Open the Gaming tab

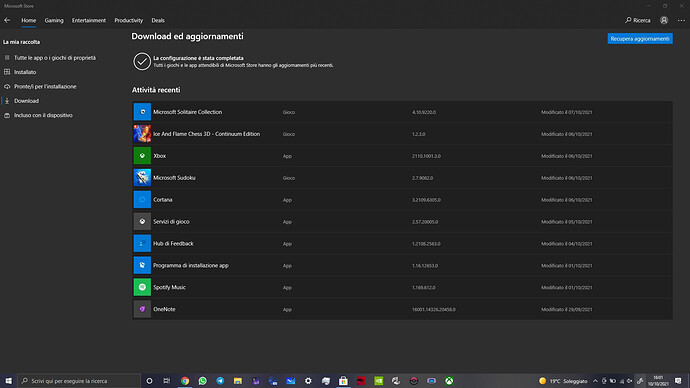(54, 20)
